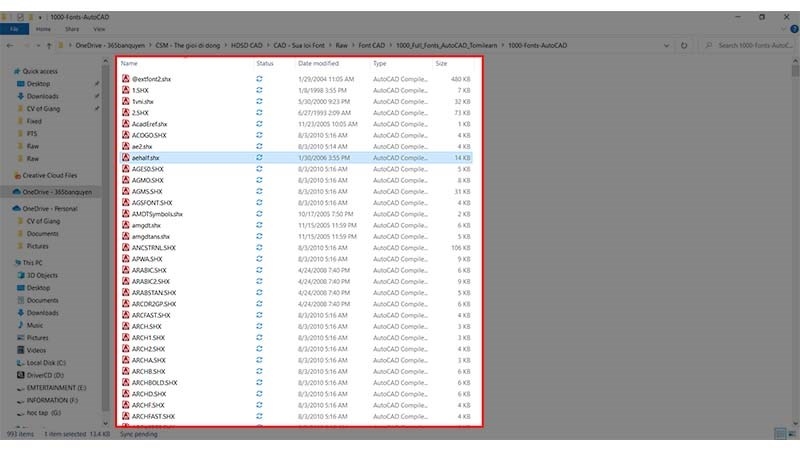Open Music folder under This PC
The height and width of the screenshot is (450, 800).
(35, 325)
